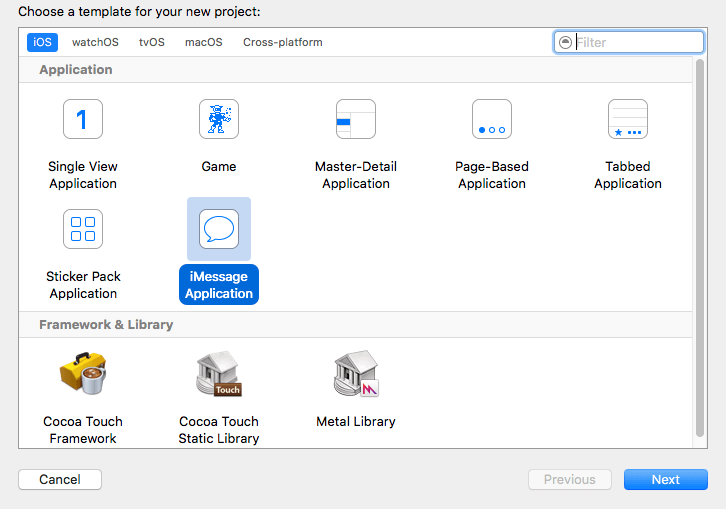Pick the Page-Based Application icon
The height and width of the screenshot is (509, 726).
tap(492, 119)
